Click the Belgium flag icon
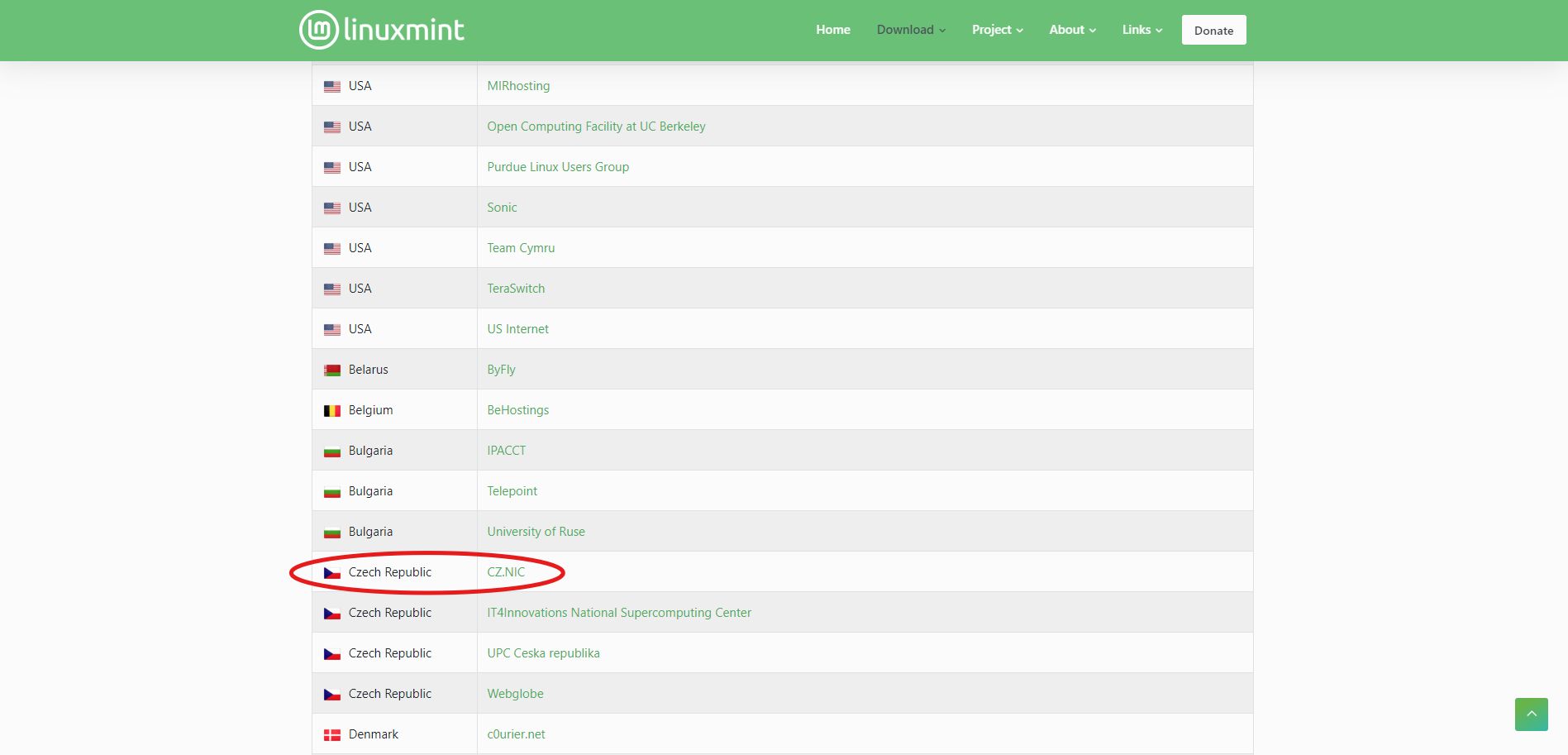The width and height of the screenshot is (1568, 755). [332, 411]
